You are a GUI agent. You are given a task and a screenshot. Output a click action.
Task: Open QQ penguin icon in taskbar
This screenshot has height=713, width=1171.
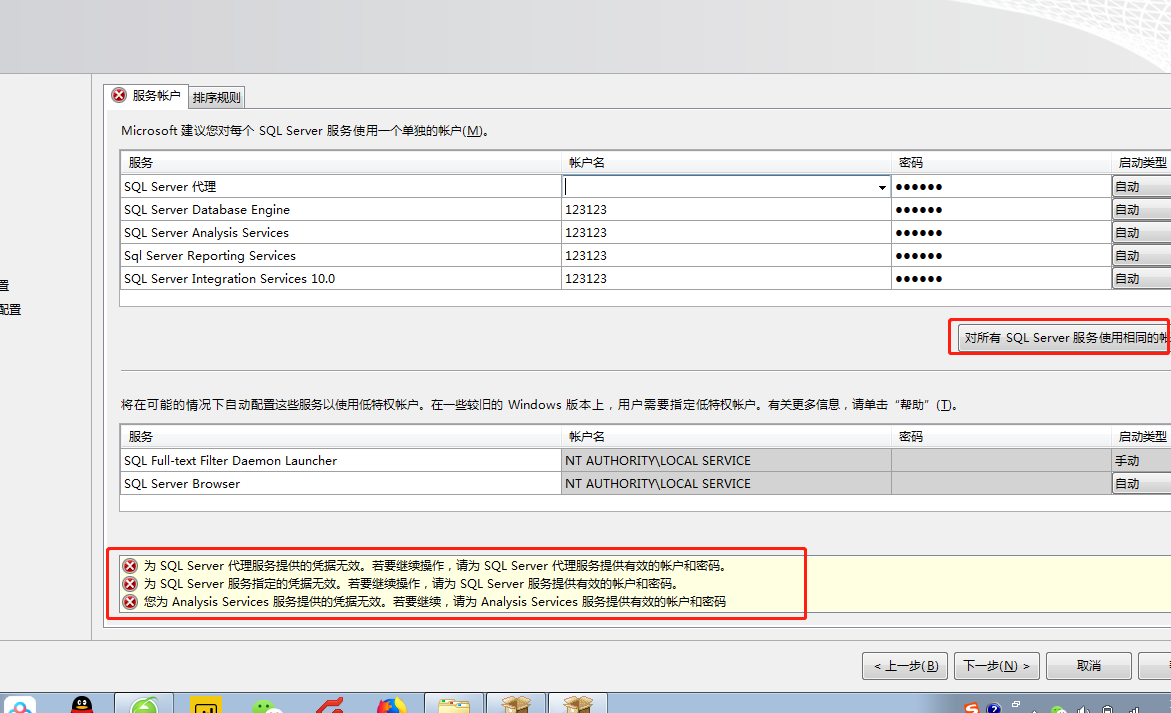click(81, 705)
